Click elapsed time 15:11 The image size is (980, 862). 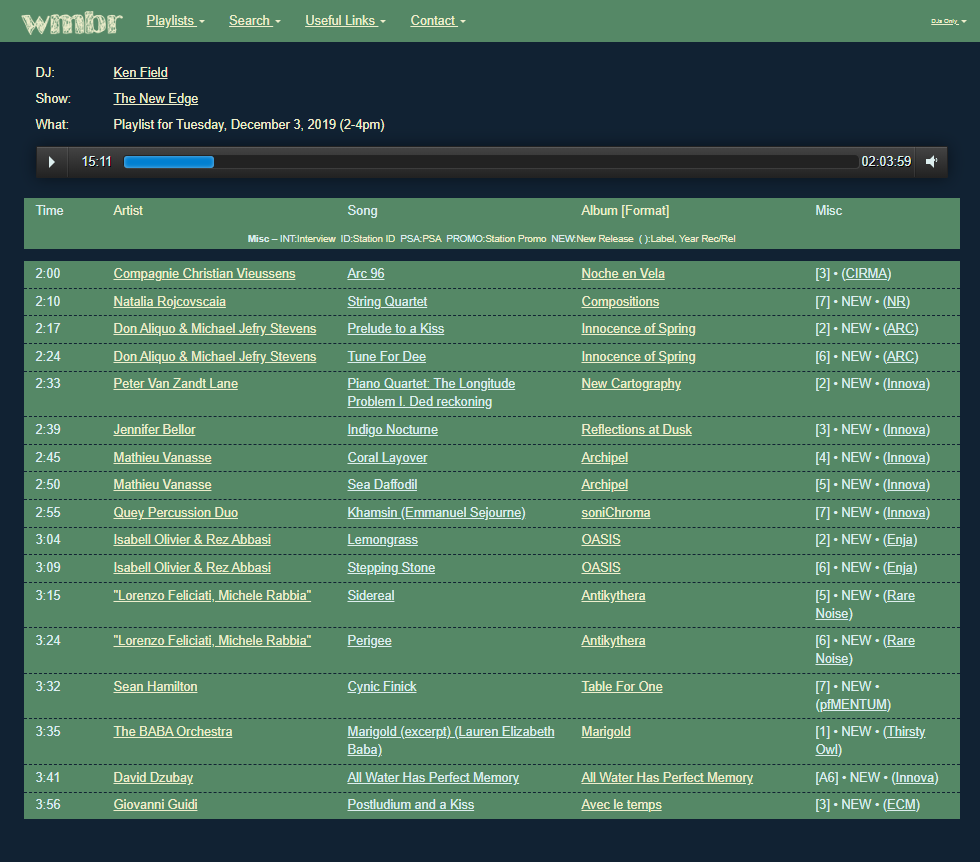(x=96, y=162)
